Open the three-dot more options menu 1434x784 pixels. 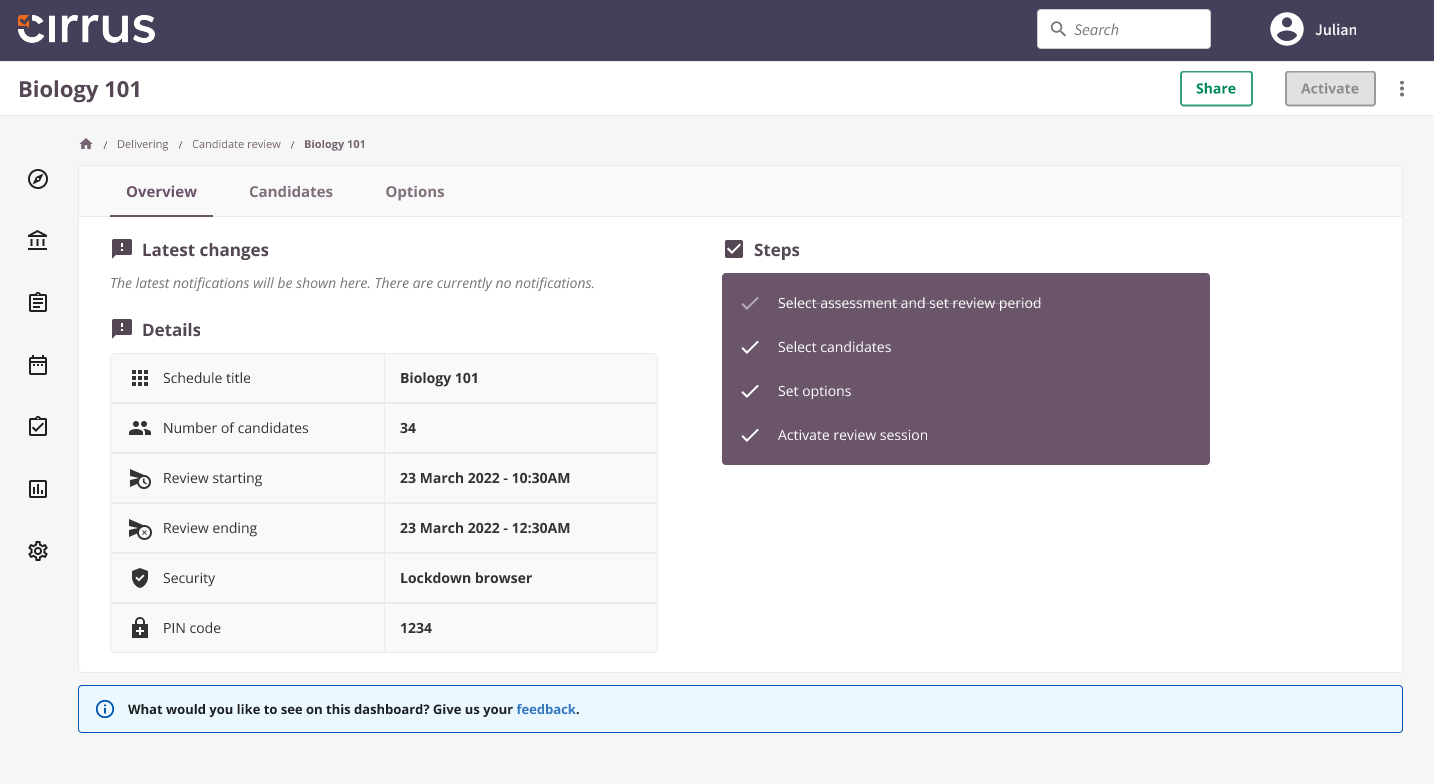(x=1402, y=89)
